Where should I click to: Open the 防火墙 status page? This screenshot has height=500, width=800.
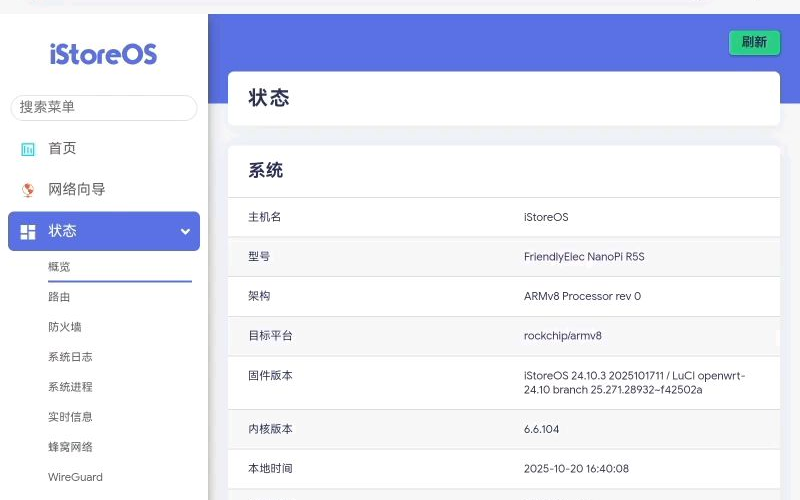click(64, 327)
